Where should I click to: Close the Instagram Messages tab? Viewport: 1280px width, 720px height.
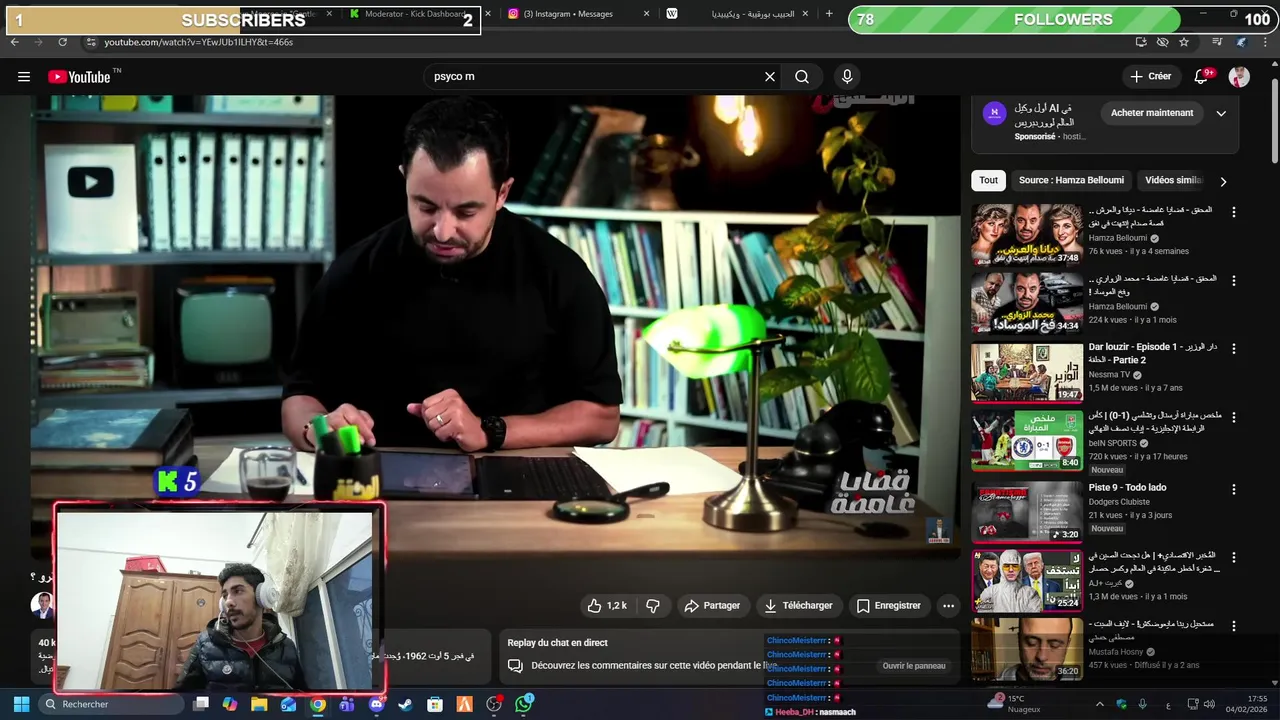click(646, 14)
